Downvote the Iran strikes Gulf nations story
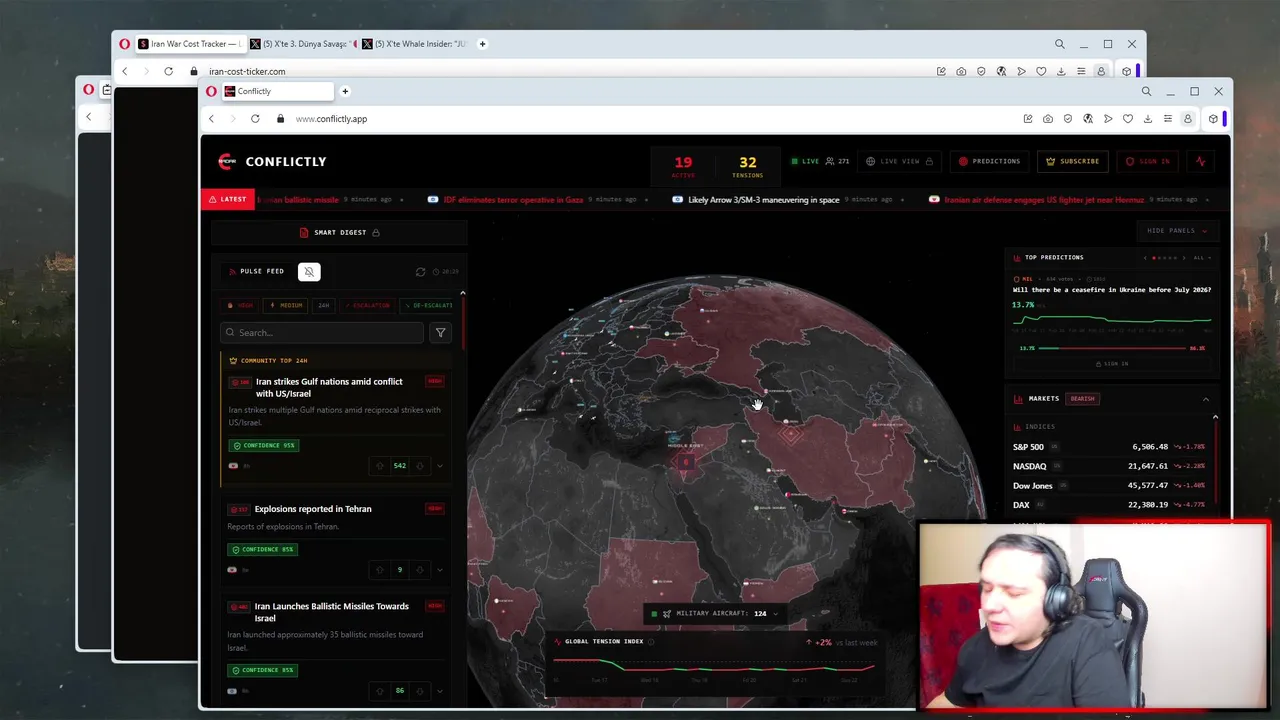Viewport: 1280px width, 720px height. coord(419,466)
